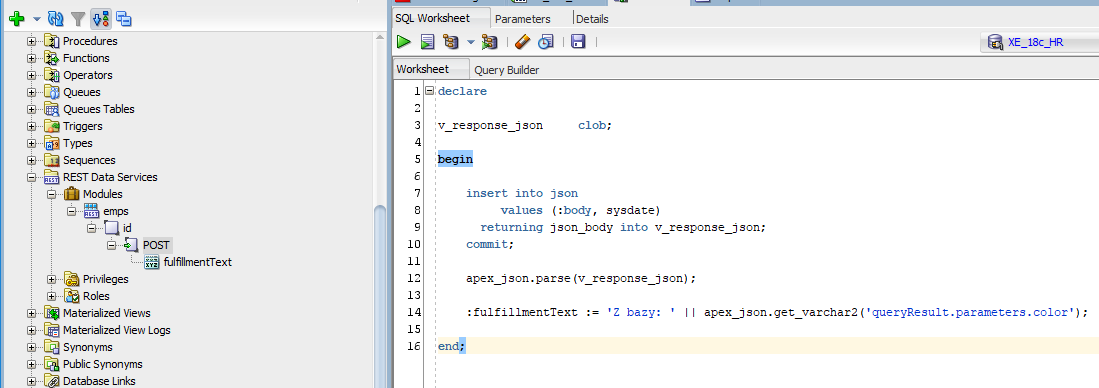Expand the Queues Tables node
Viewport: 1099px width, 388px height.
(x=32, y=109)
